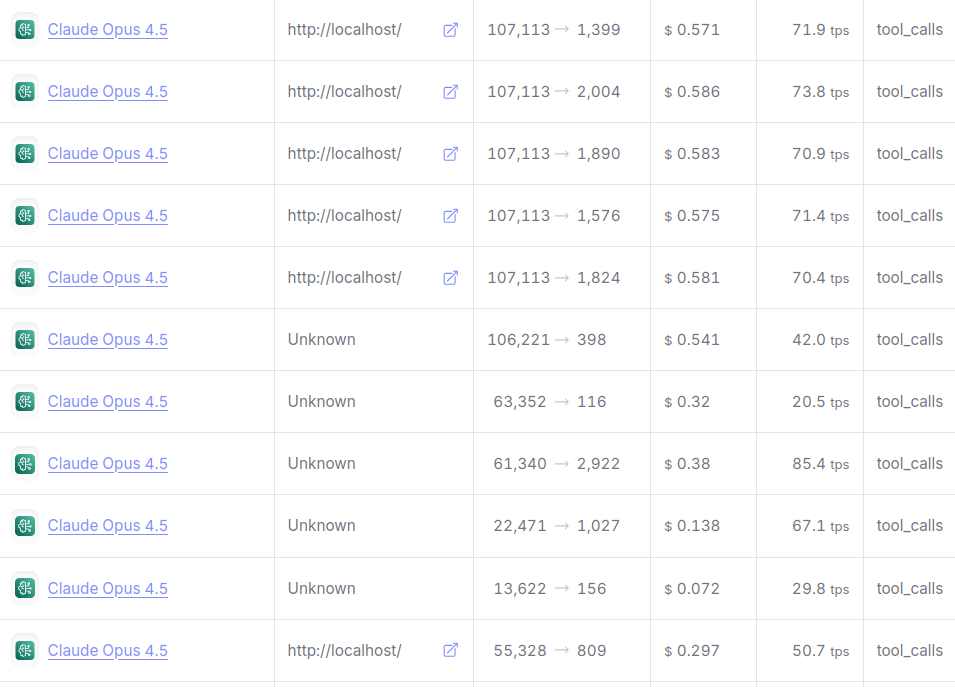Open Claude Opus 4.5 link with 1,890 output tokens
This screenshot has width=955, height=687.
108,154
